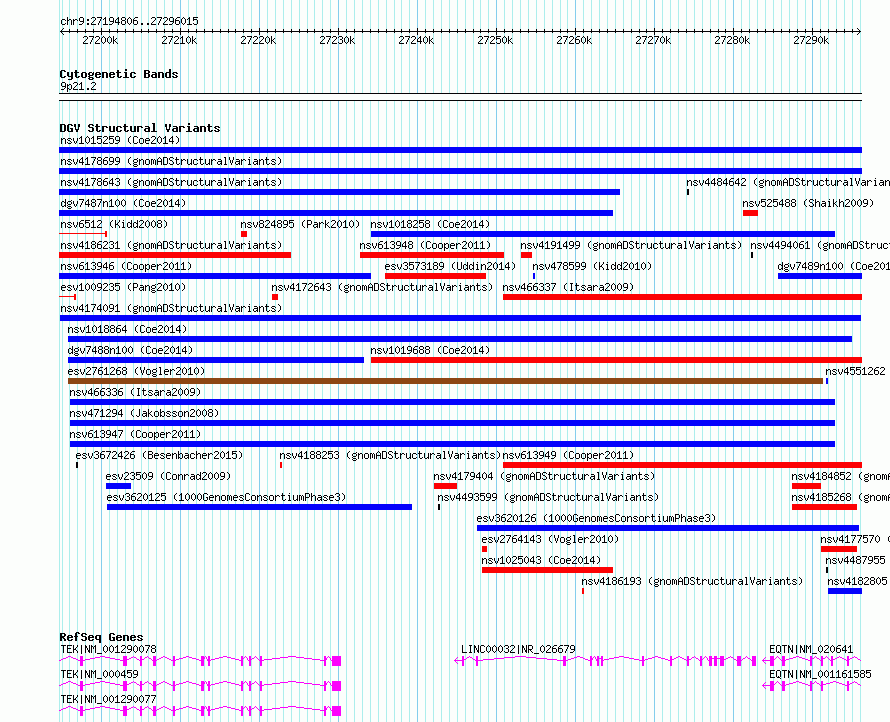Open nsv4551262 variant label

[855, 371]
